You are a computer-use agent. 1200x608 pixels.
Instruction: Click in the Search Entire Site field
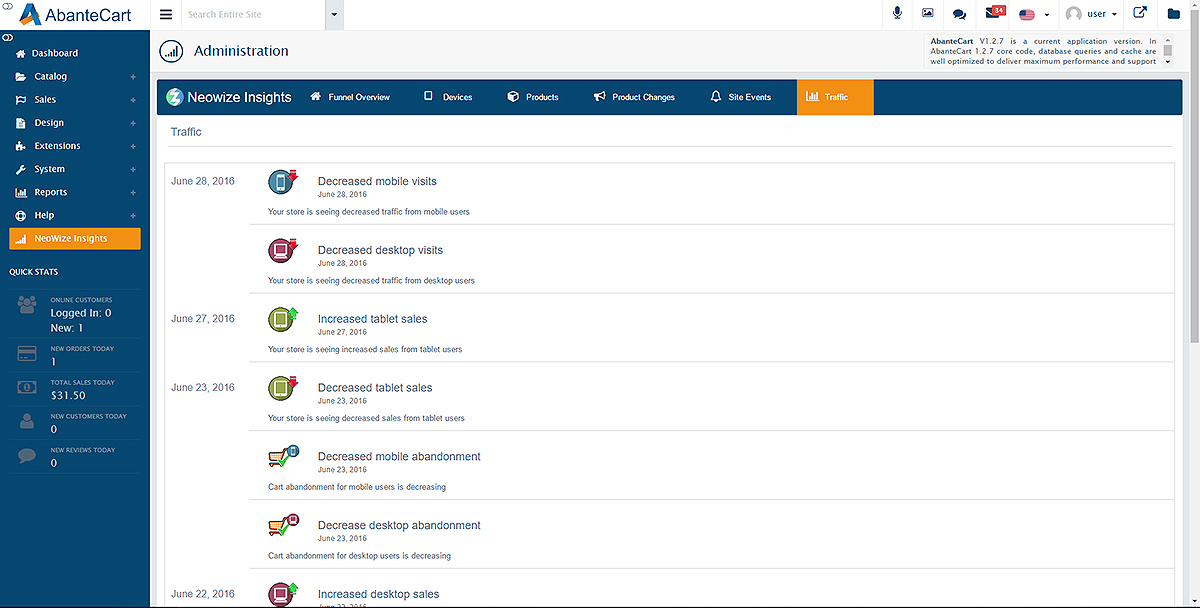pos(253,14)
